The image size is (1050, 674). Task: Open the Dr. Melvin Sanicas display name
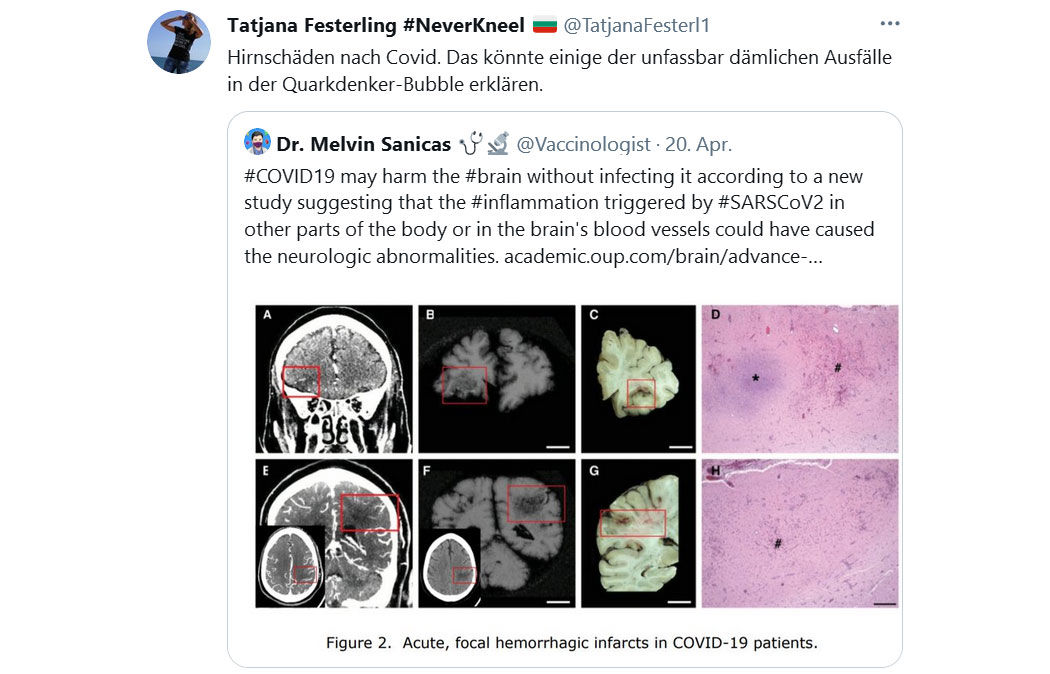(364, 144)
